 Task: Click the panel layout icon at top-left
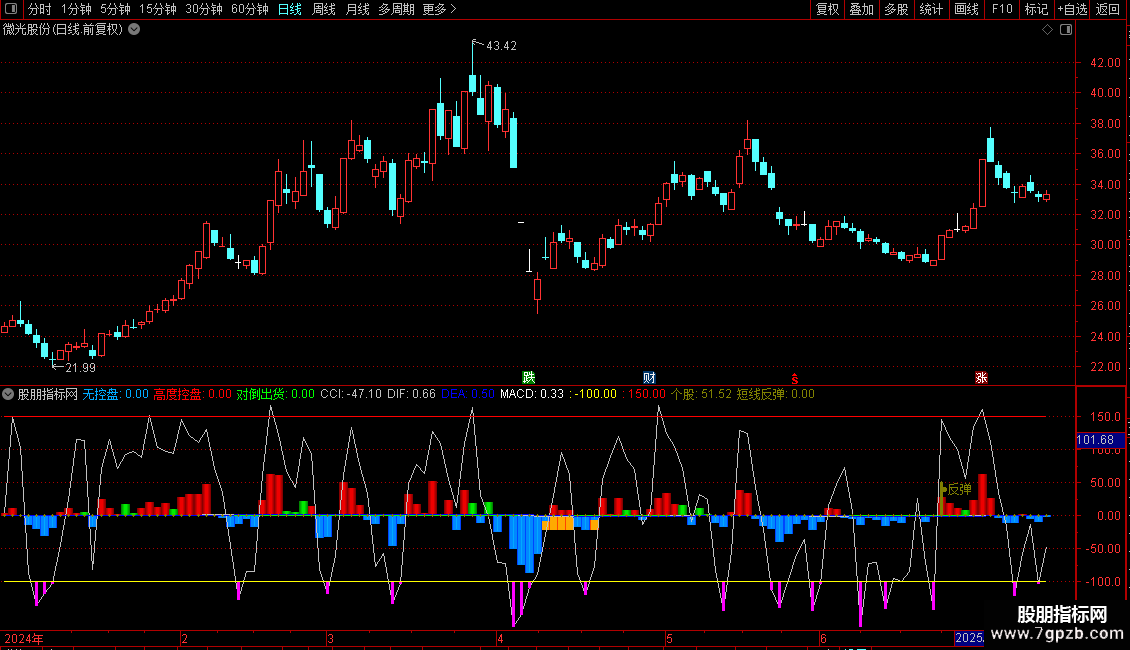(x=11, y=9)
